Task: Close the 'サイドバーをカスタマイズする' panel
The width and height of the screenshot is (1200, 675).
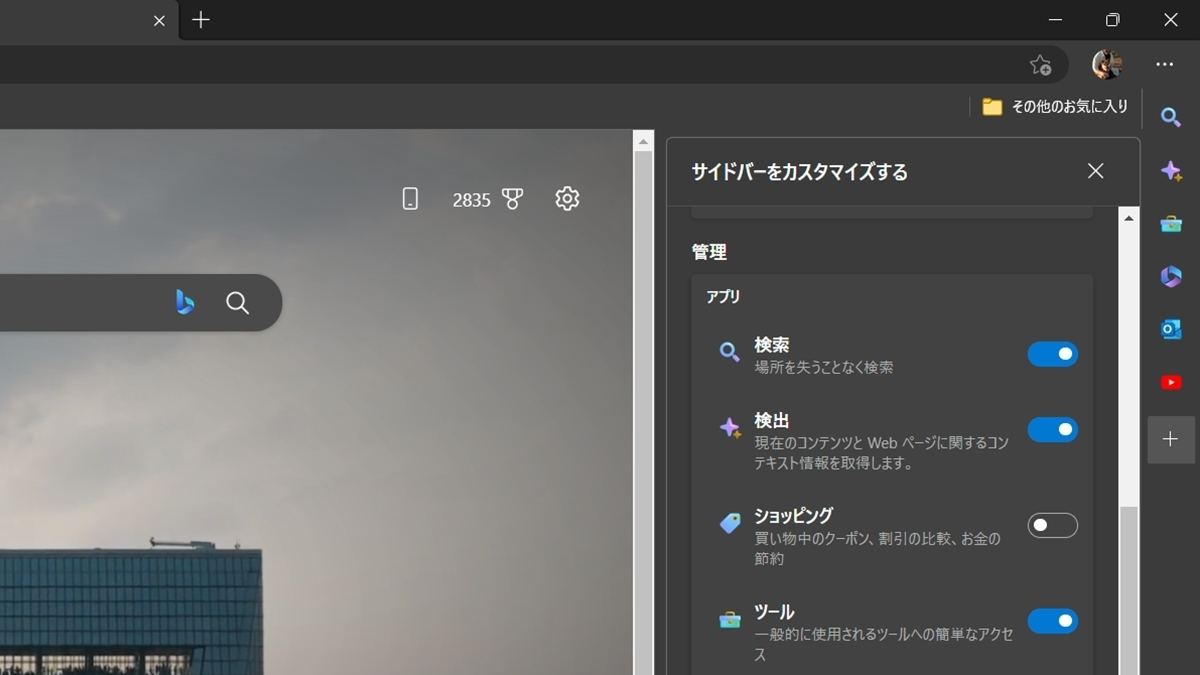Action: point(1096,171)
